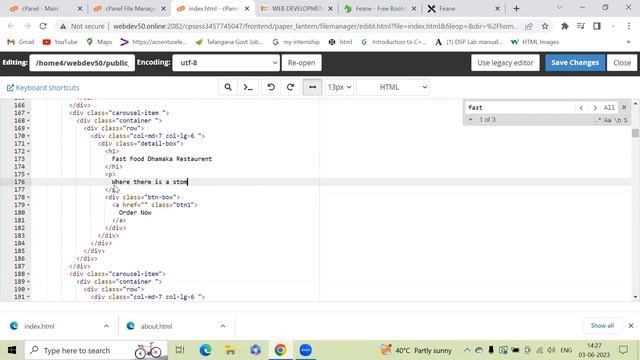Image resolution: width=640 pixels, height=360 pixels.
Task: Switch to the last Feane tab
Action: (463, 9)
